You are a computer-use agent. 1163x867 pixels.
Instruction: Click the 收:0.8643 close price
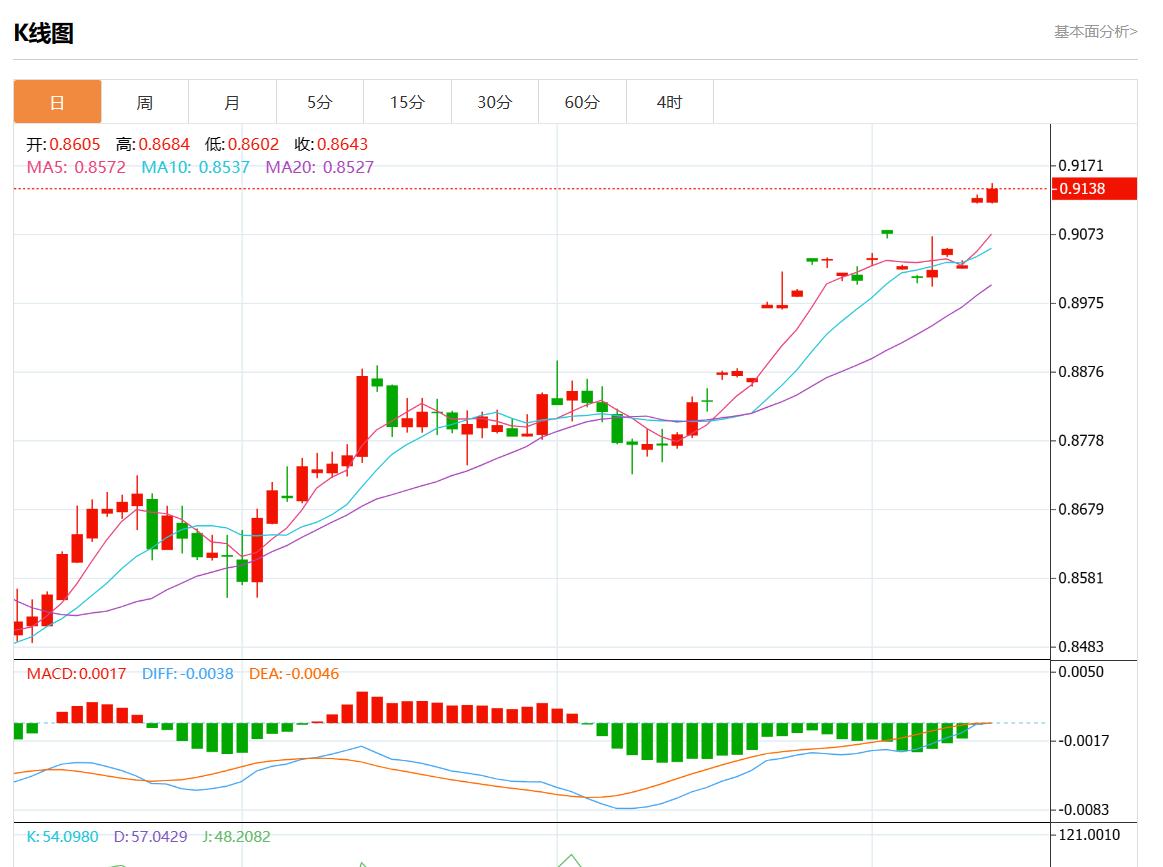(x=331, y=144)
